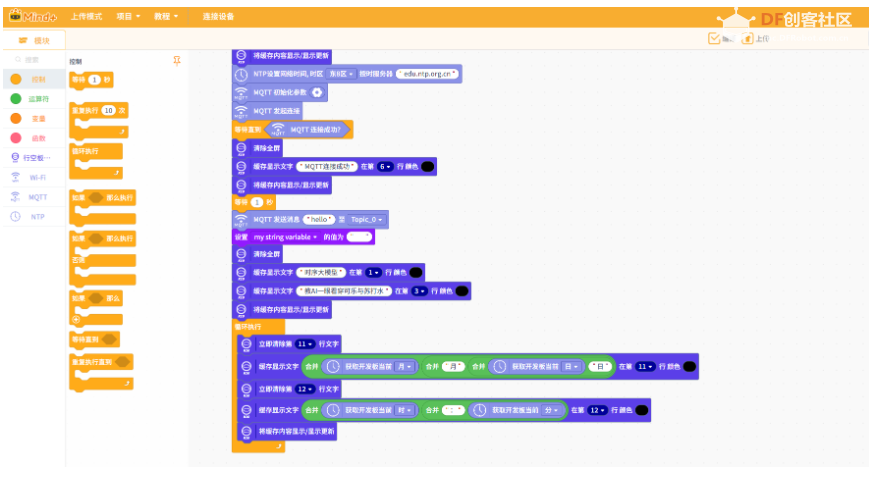Select the green Operators category circle
Image resolution: width=869 pixels, height=481 pixels.
(x=16, y=99)
